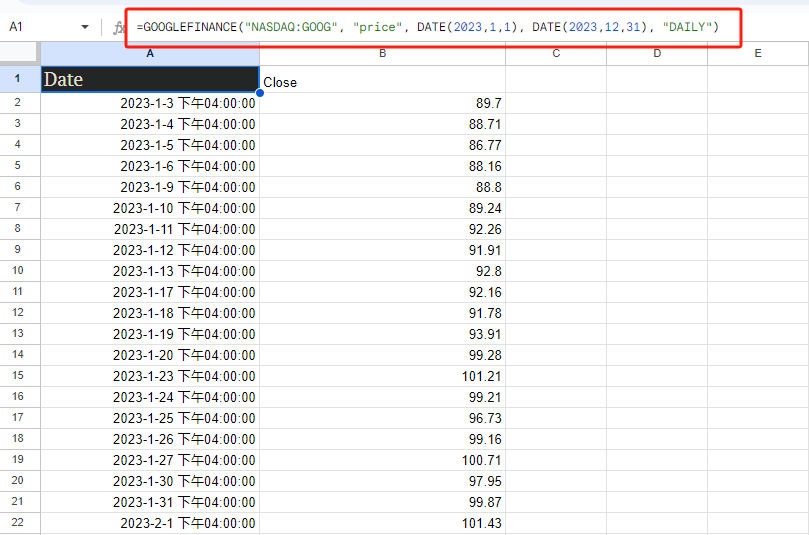Screen dimensions: 809x535
Task: Select the Close header cell
Action: pos(382,79)
